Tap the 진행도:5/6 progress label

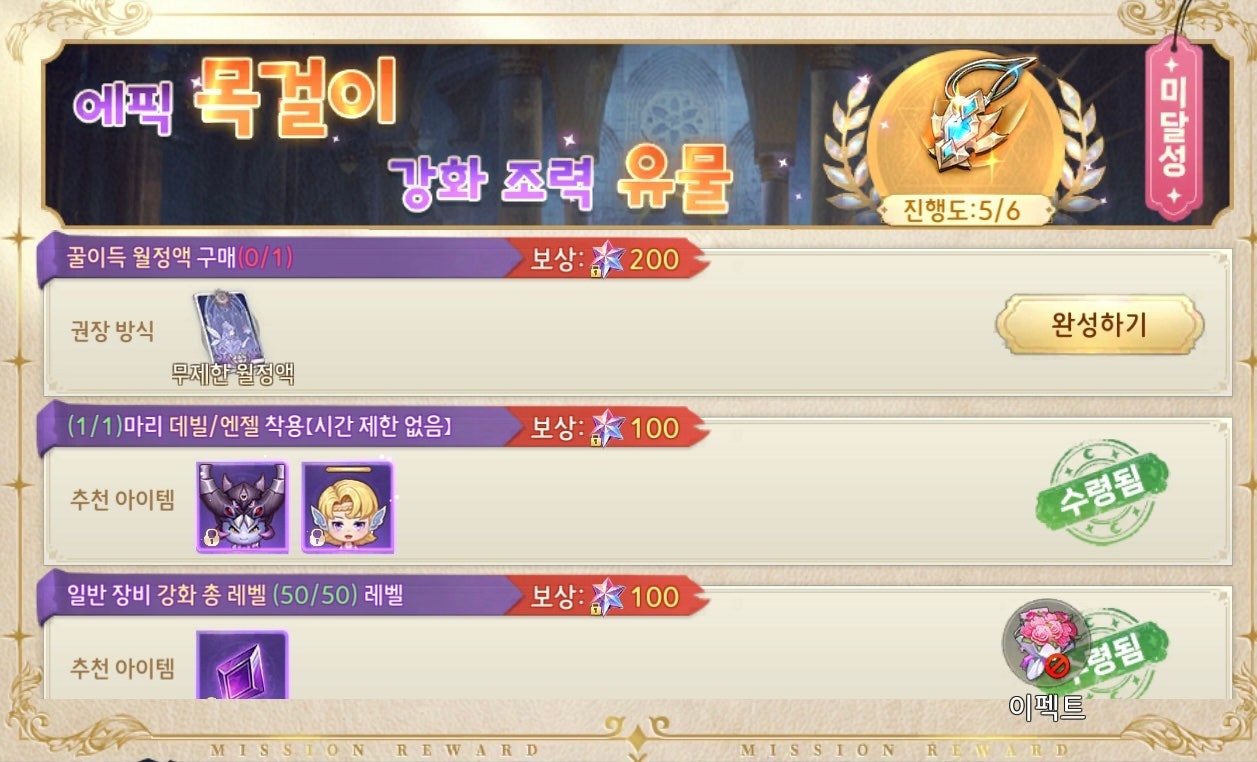(964, 210)
